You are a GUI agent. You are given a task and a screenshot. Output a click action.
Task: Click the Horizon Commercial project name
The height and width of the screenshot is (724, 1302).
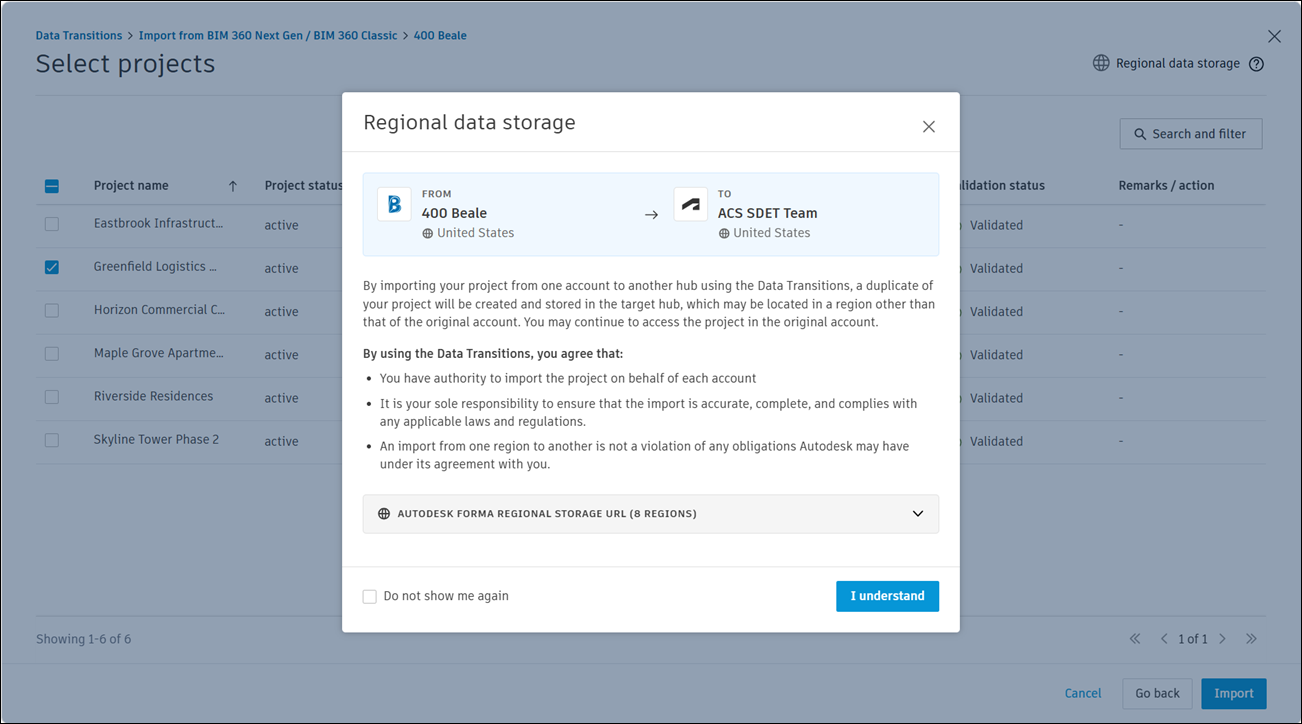coord(159,310)
